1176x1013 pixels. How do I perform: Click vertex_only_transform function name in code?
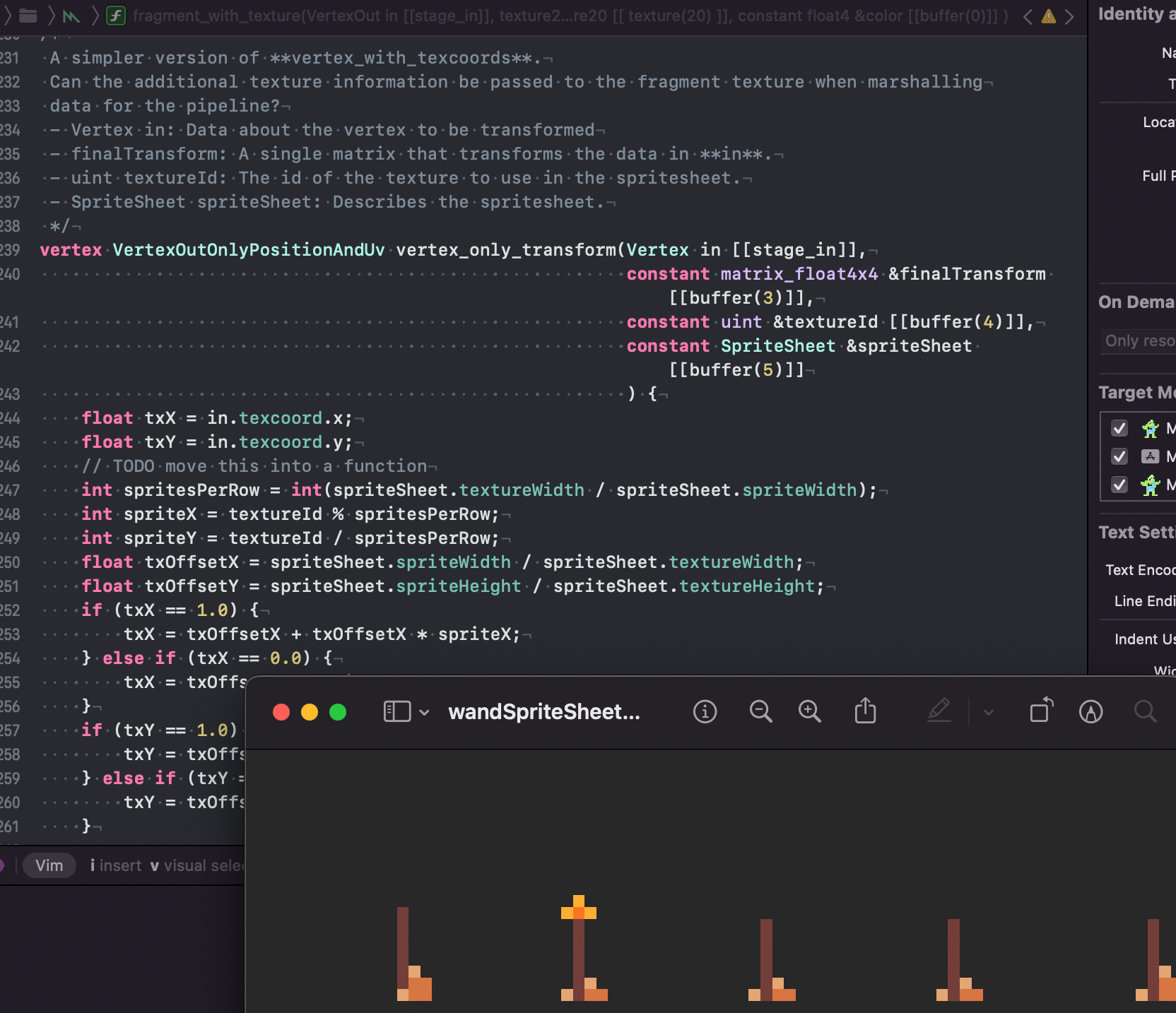click(506, 250)
